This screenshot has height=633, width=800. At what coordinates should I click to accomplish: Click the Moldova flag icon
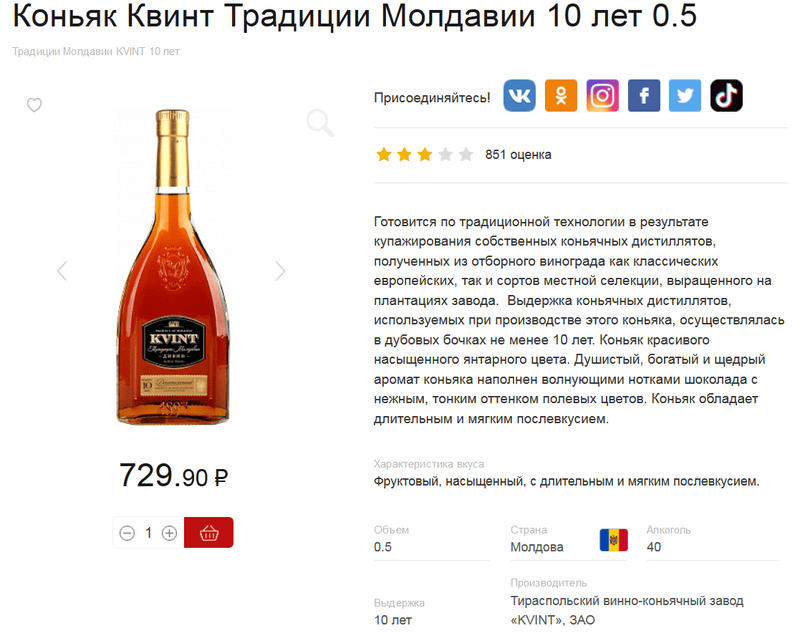pyautogui.click(x=614, y=540)
